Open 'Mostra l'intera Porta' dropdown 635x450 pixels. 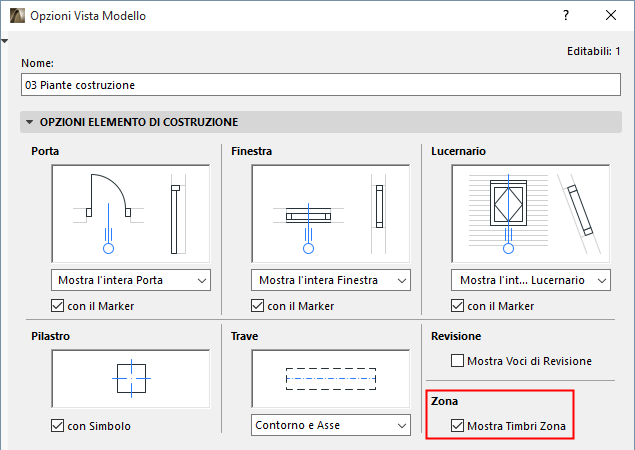click(130, 280)
